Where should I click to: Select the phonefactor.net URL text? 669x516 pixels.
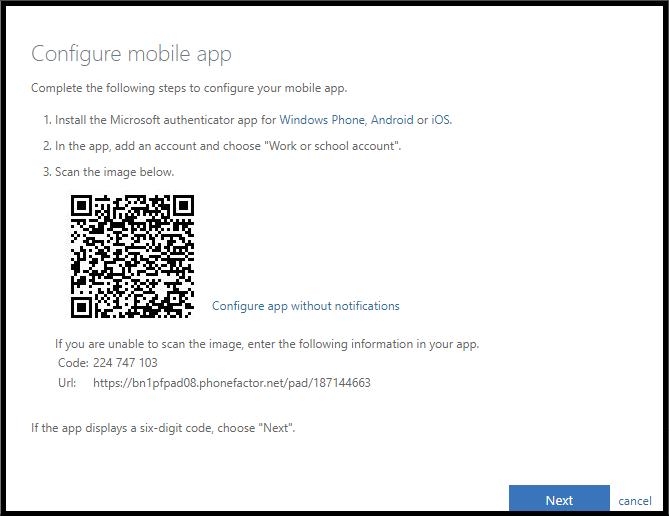tap(232, 383)
